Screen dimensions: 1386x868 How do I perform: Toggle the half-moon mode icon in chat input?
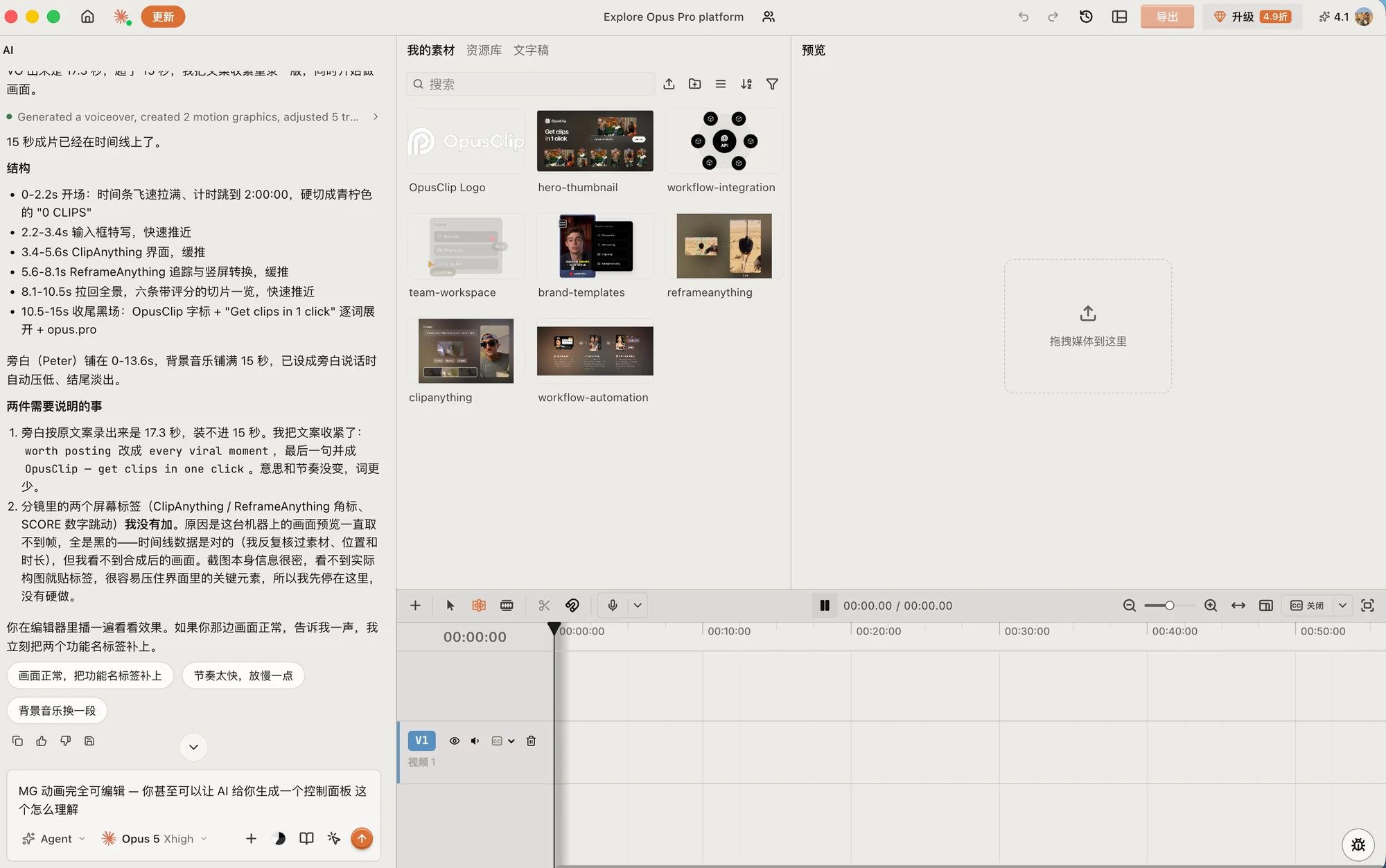tap(279, 839)
